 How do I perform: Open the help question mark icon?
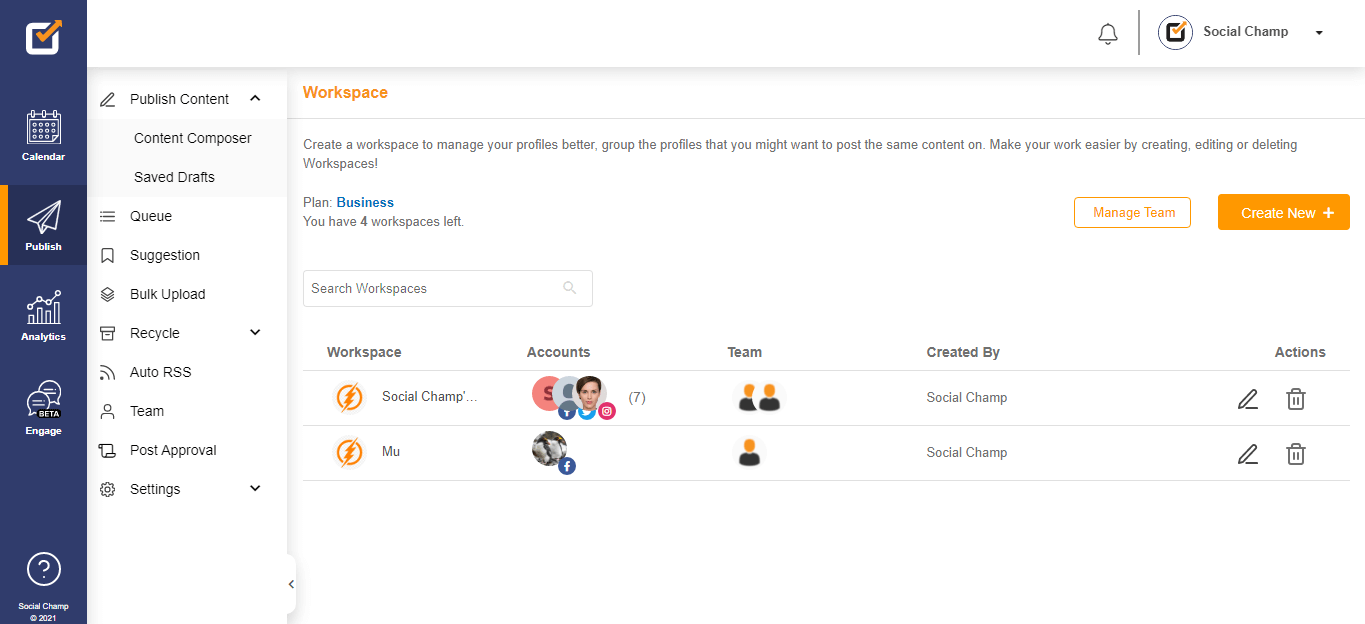click(43, 569)
